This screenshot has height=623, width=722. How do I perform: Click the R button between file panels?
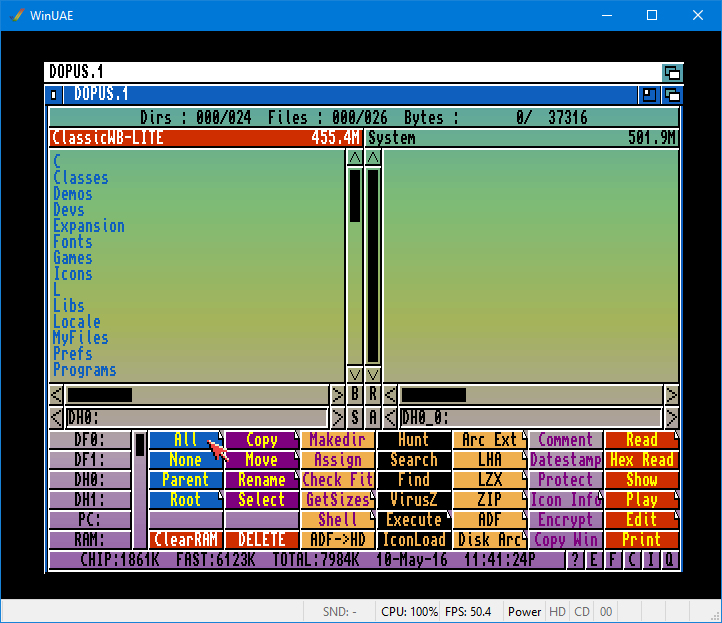373,395
